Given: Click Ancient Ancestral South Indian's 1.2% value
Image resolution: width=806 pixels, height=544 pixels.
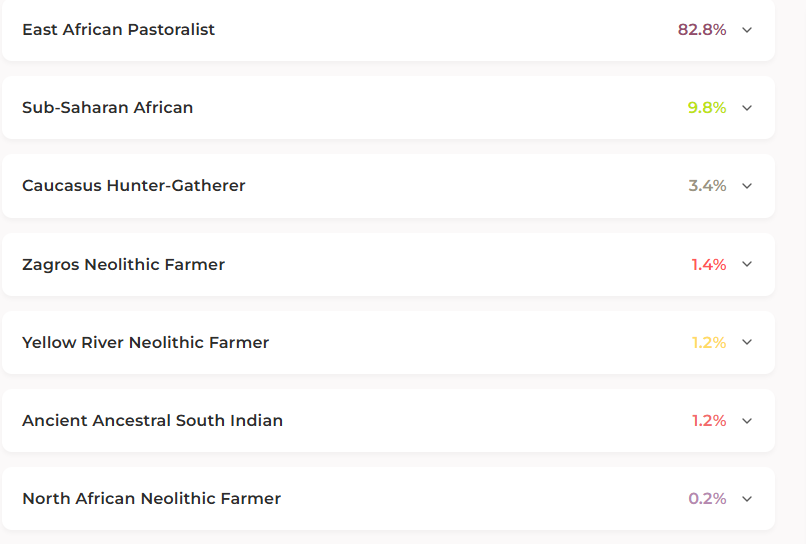Looking at the screenshot, I should click(708, 421).
